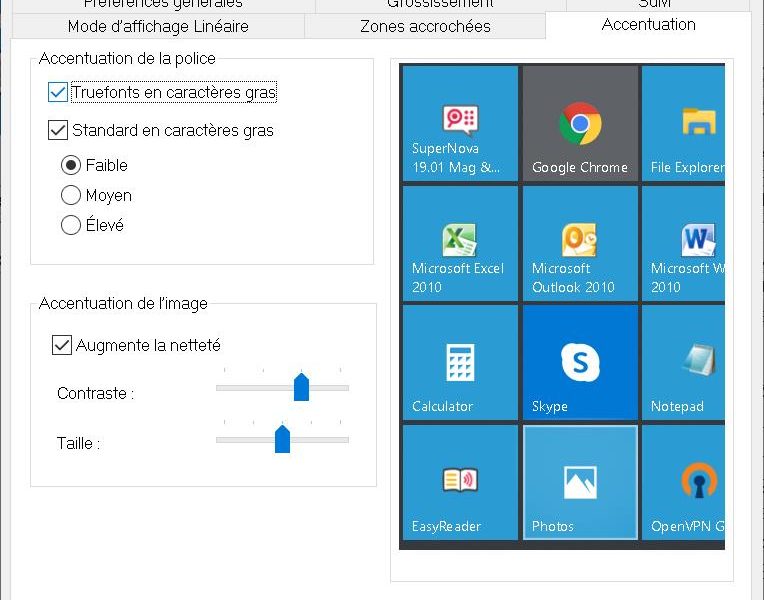Click the Notepad icon in preview

click(699, 359)
